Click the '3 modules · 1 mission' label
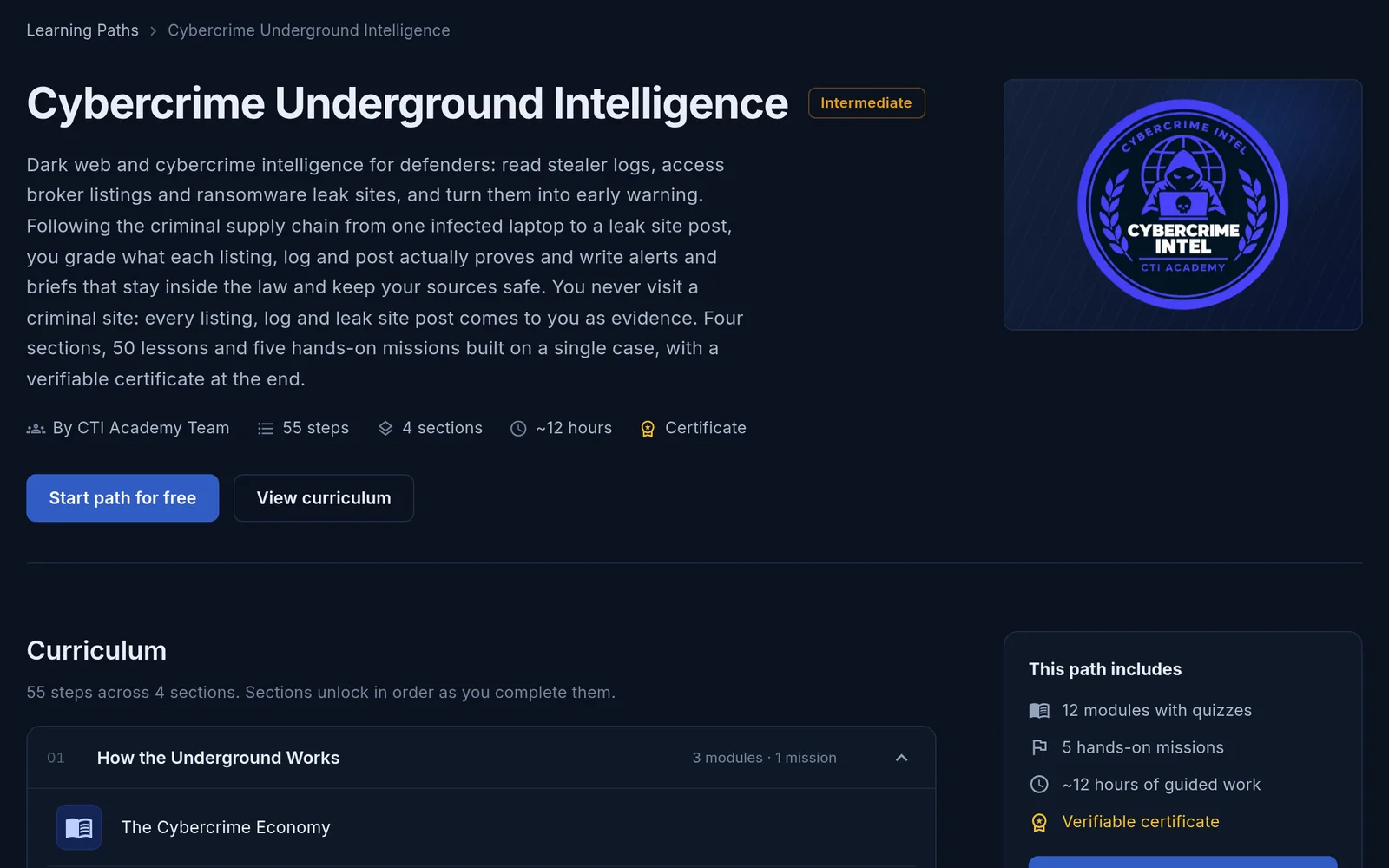Screen dimensions: 1389x868 pos(764,758)
